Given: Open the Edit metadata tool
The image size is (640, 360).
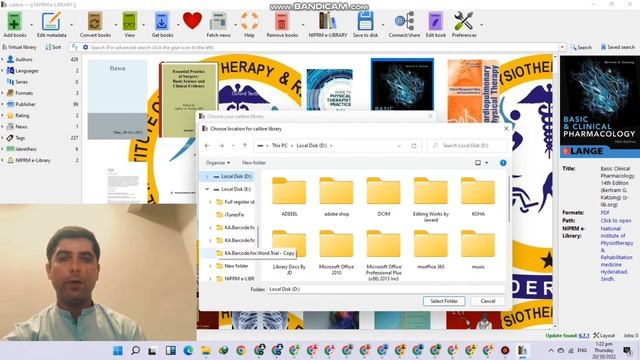Looking at the screenshot, I should [x=51, y=21].
